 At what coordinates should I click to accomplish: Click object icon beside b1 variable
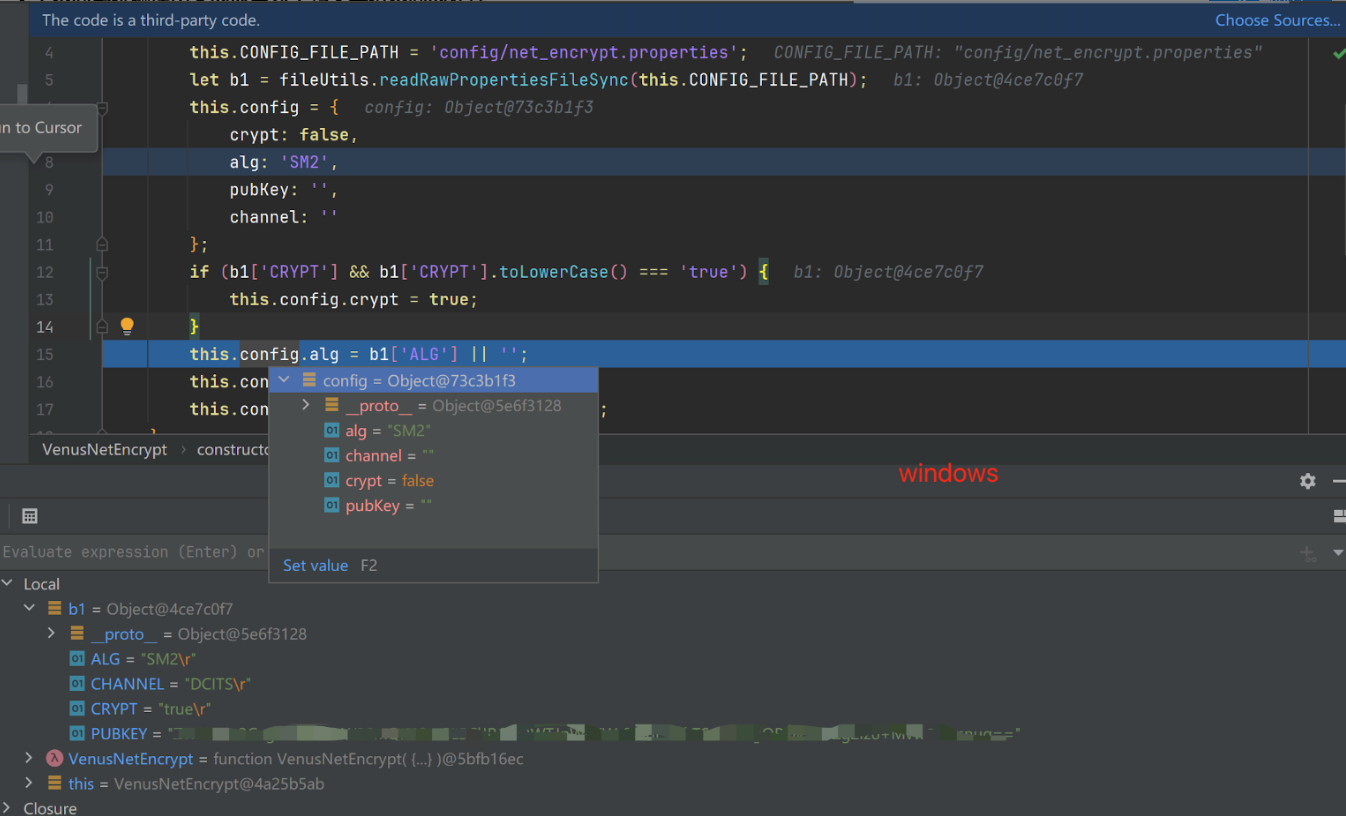point(54,609)
